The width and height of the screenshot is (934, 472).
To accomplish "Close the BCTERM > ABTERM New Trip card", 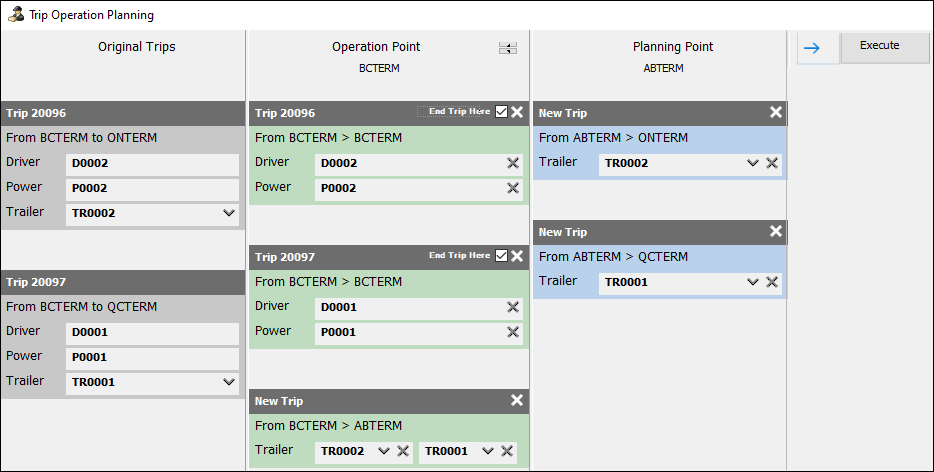I will [x=517, y=400].
